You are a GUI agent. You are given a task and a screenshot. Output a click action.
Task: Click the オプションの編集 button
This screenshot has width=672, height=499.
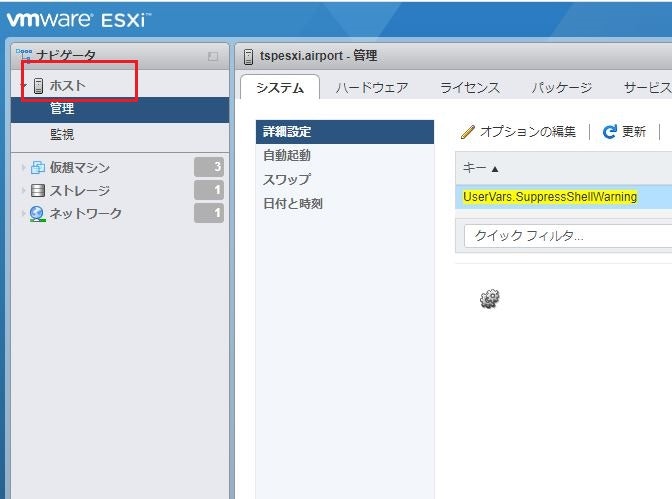(518, 132)
